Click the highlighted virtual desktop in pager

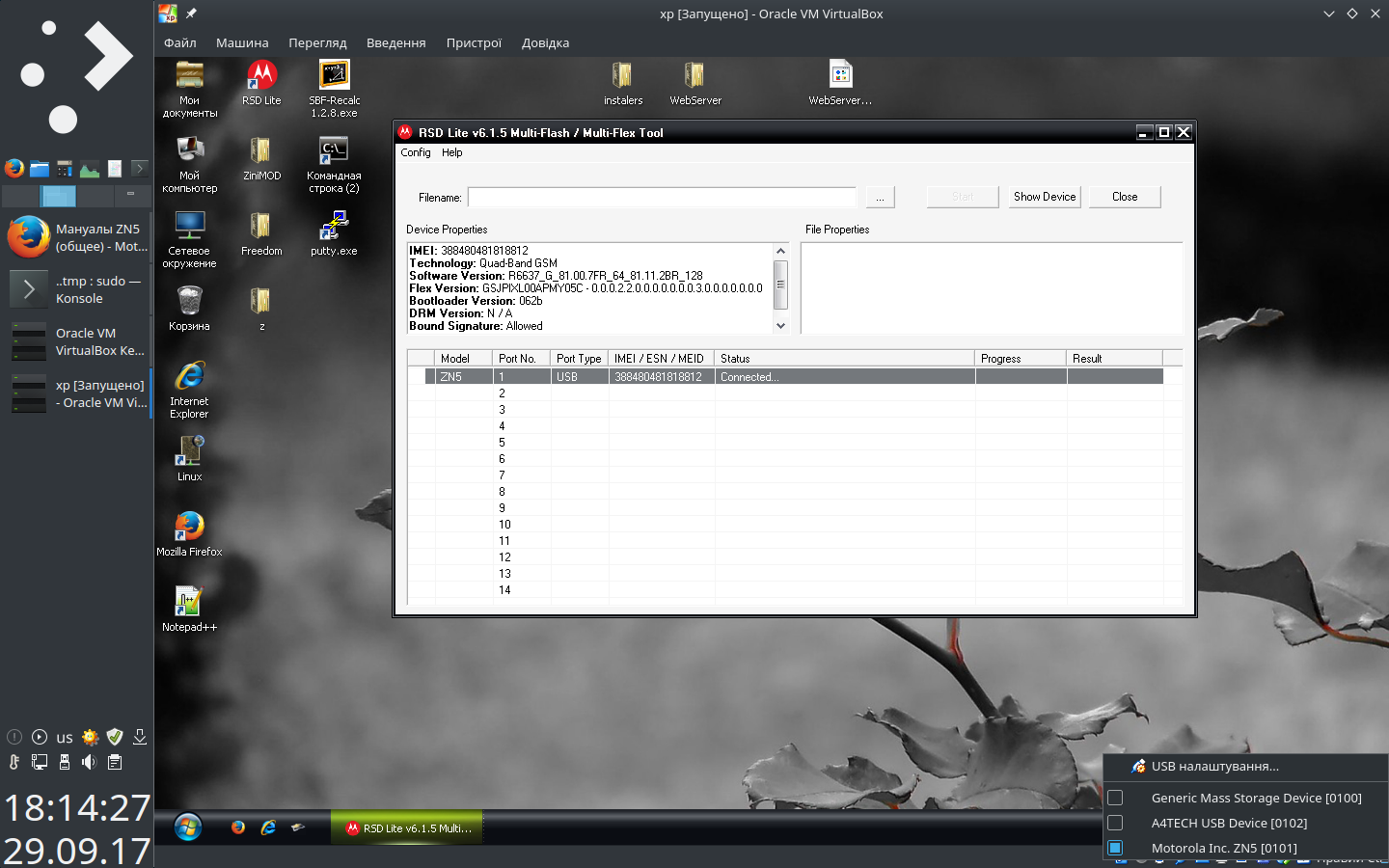58,197
